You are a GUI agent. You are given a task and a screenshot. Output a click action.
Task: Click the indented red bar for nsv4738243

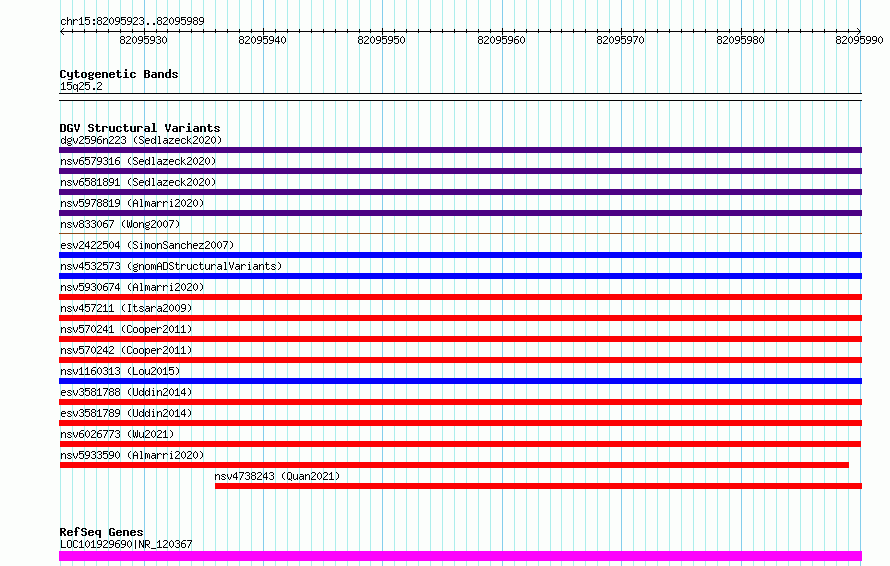point(538,486)
